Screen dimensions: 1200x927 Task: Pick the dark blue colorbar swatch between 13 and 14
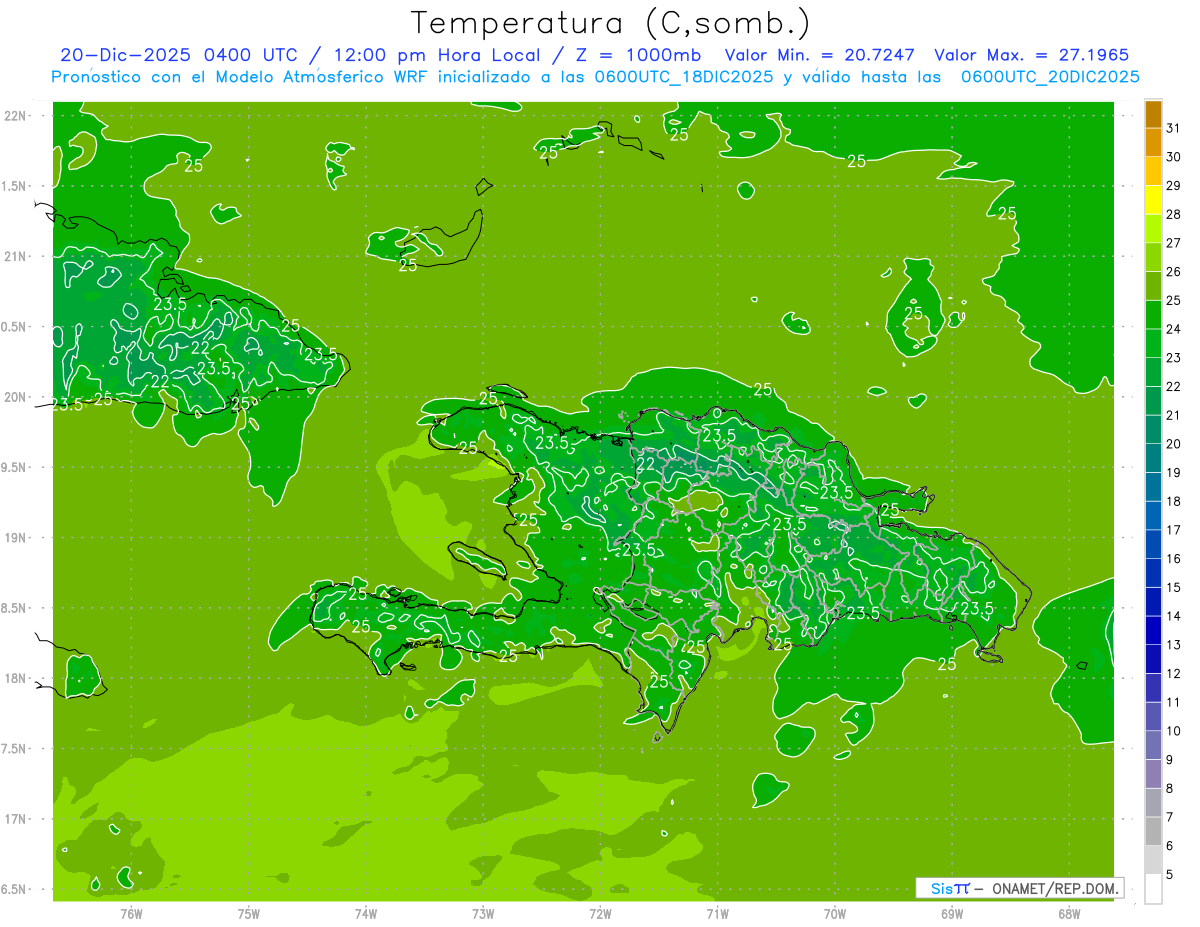[x=1153, y=631]
